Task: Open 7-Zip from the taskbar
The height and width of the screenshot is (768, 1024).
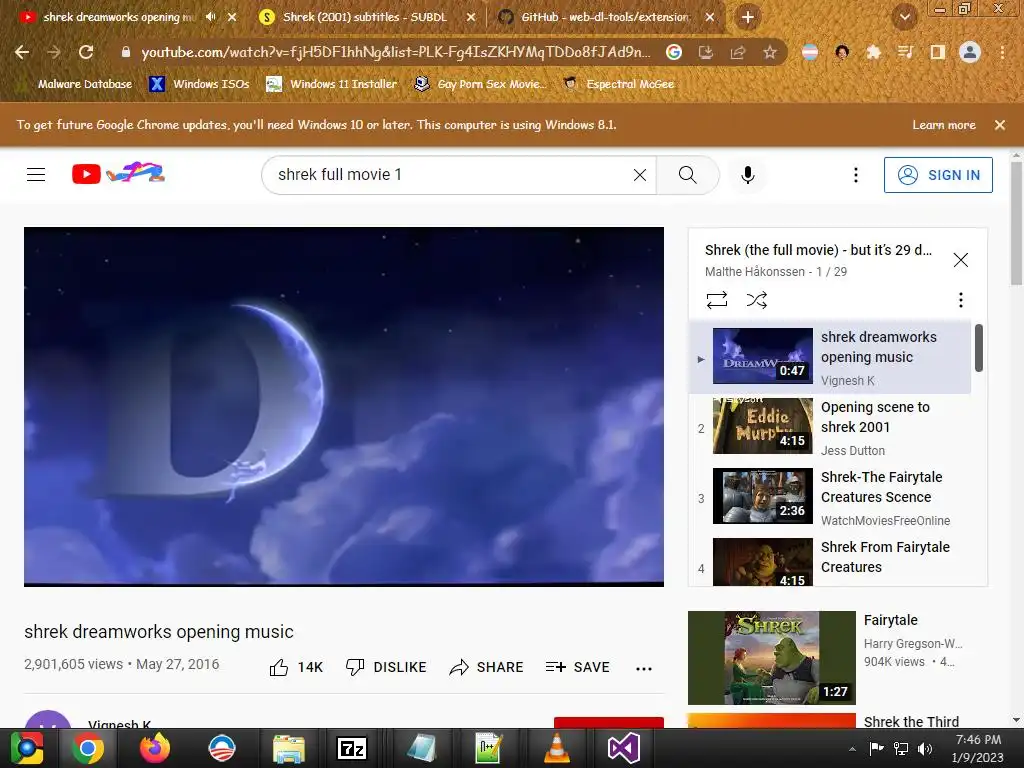Action: point(352,748)
